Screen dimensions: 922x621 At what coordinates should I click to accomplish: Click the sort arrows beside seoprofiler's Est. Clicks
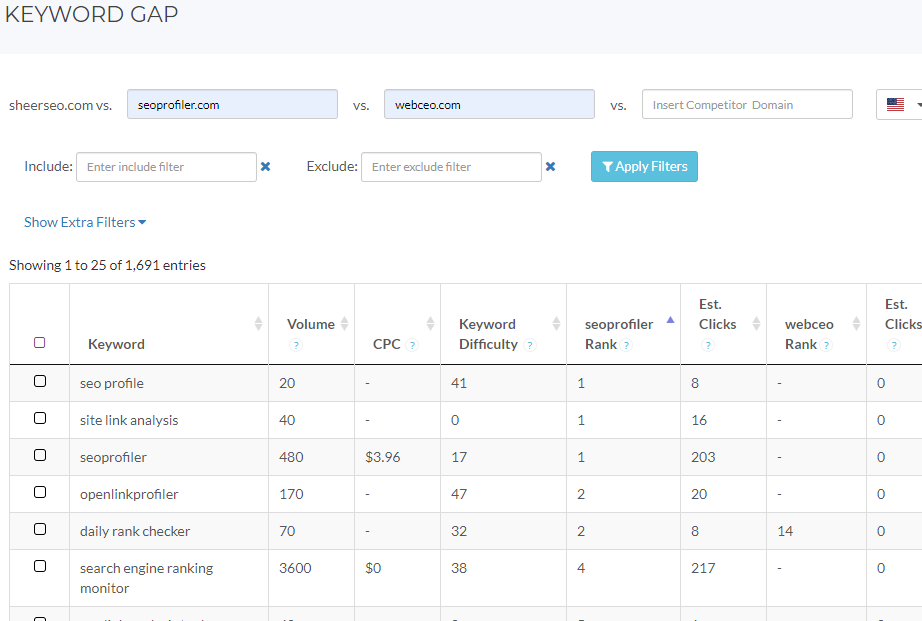click(757, 323)
